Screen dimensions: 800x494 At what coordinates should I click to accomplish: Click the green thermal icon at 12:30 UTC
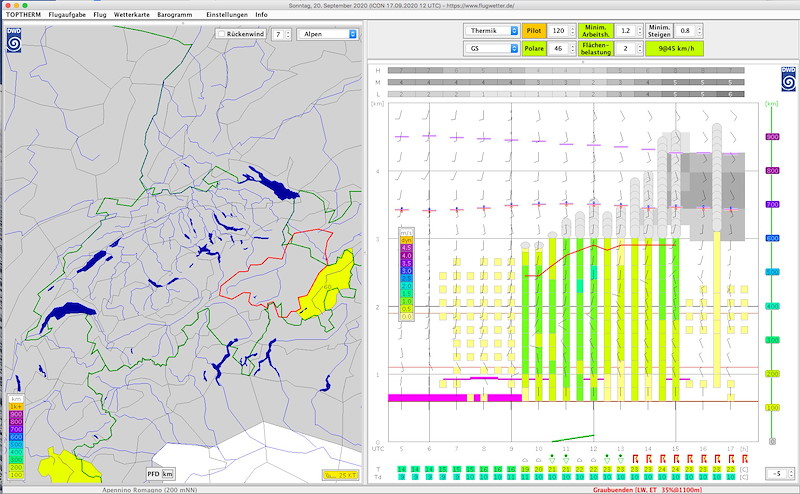tap(607, 458)
